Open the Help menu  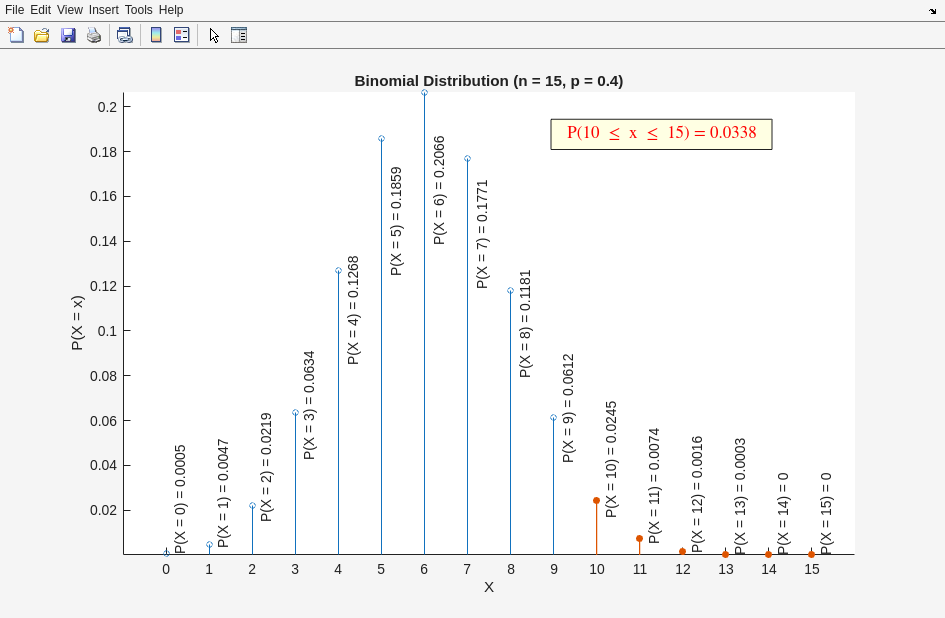(x=171, y=10)
